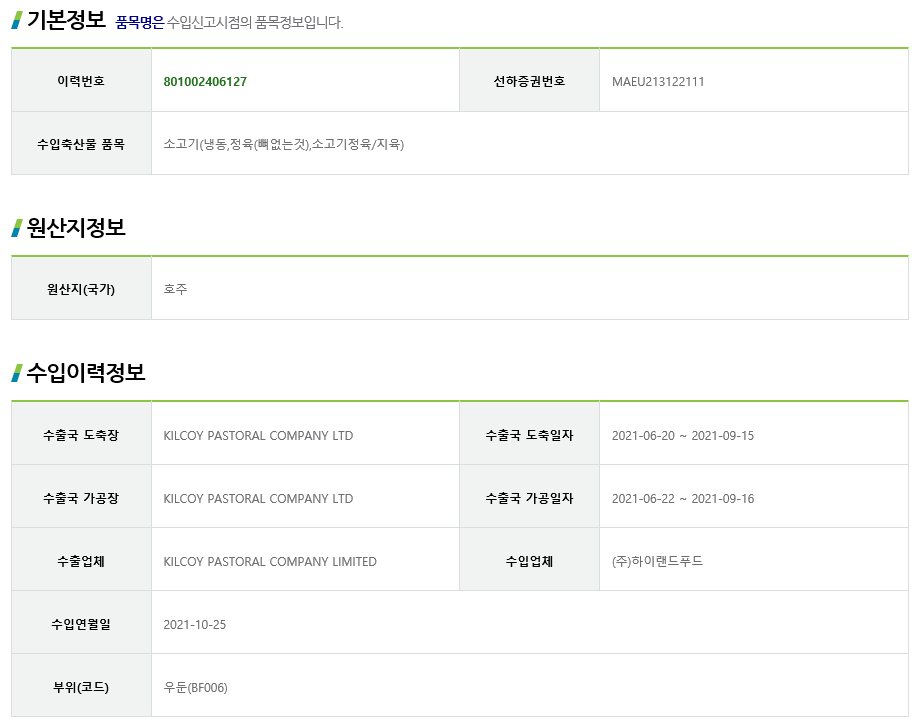Select the processing plant company name value

[258, 499]
